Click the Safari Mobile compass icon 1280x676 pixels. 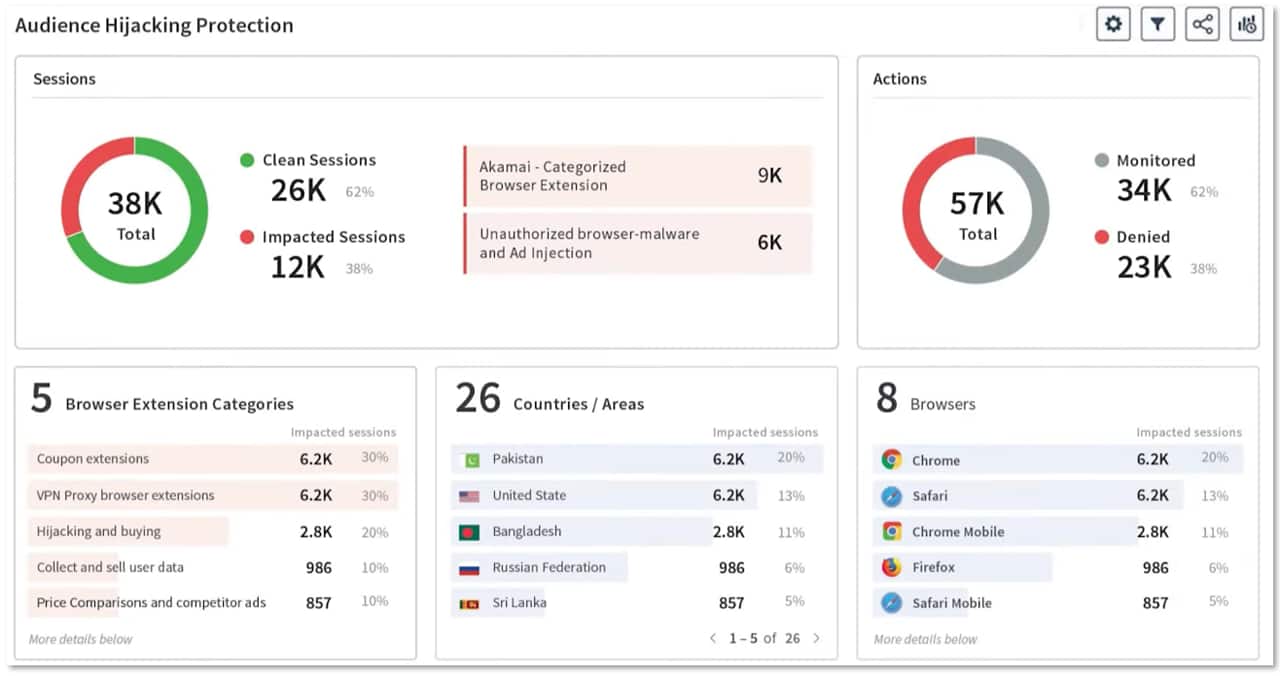tap(891, 603)
